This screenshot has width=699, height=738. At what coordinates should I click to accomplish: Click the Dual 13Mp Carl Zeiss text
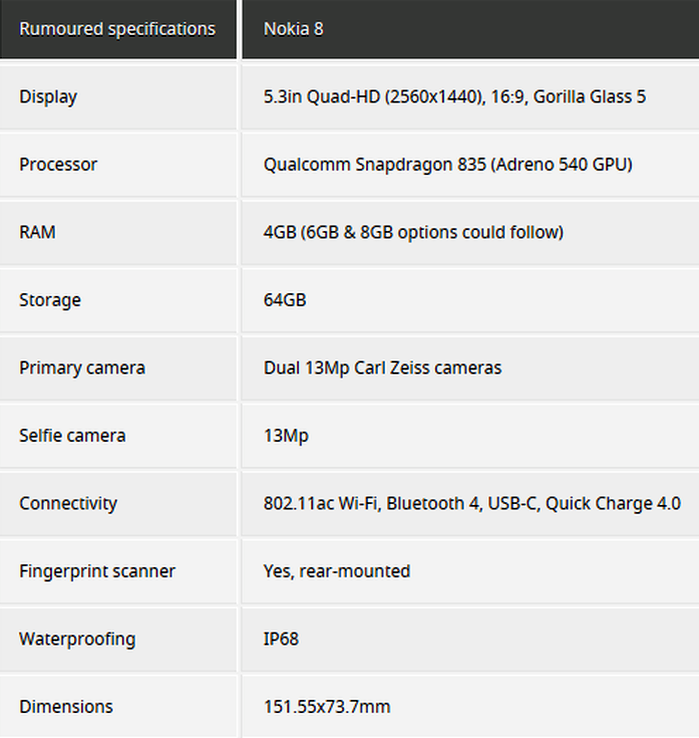click(382, 368)
